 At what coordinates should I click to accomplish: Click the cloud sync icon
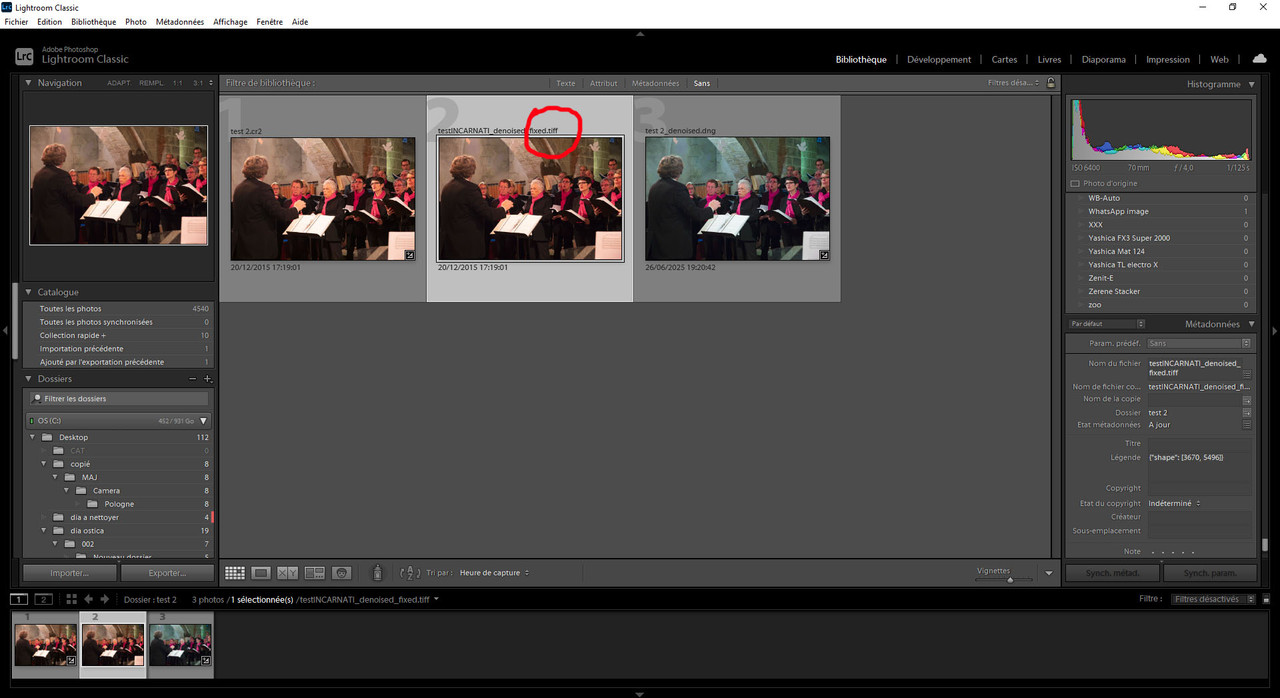(x=1259, y=59)
